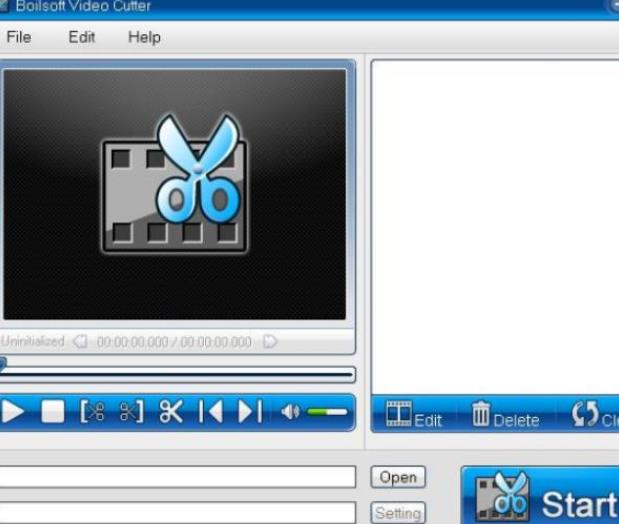Click the video seek bar

tap(180, 375)
